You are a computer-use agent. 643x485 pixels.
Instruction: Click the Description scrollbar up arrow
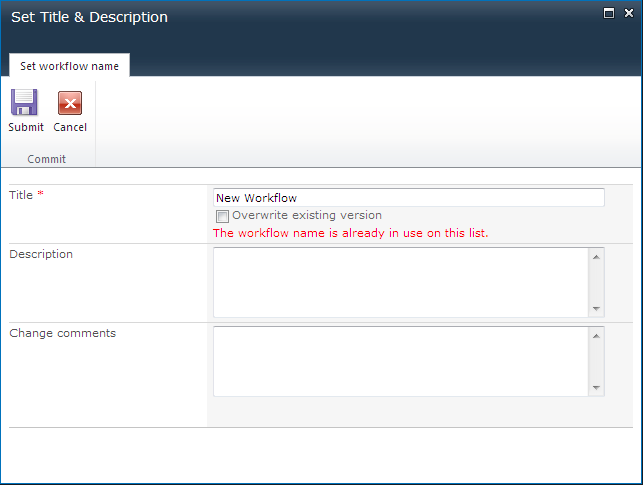click(596, 257)
